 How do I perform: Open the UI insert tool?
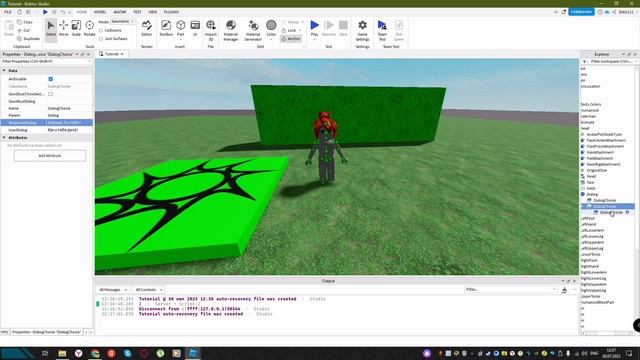point(195,29)
